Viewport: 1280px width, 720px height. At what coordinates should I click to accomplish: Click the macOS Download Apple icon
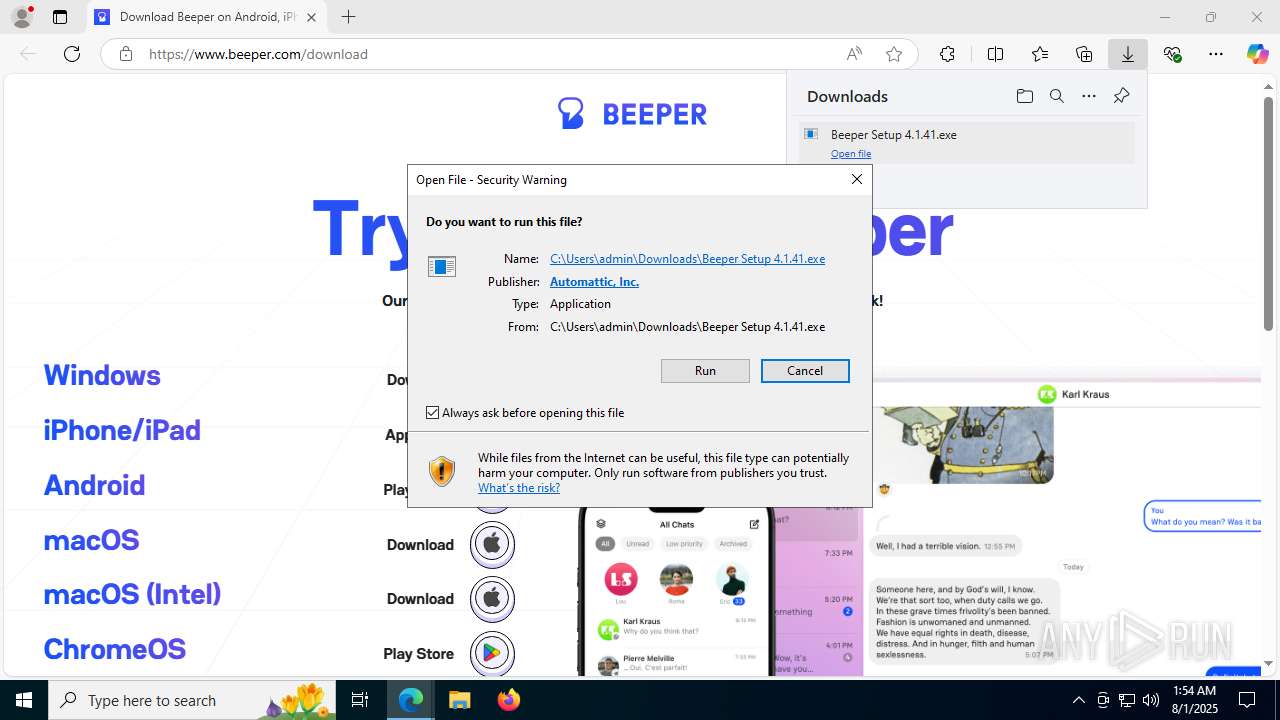click(492, 544)
